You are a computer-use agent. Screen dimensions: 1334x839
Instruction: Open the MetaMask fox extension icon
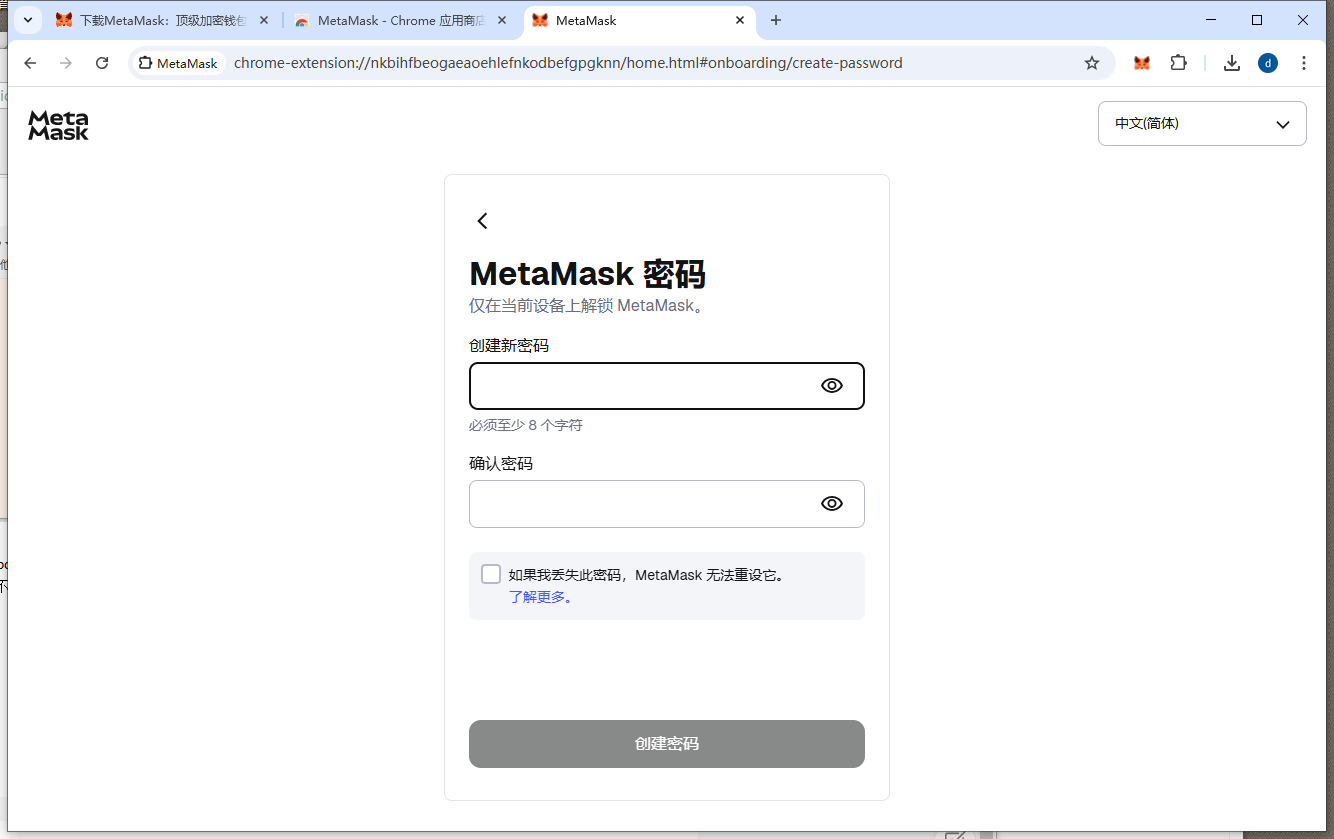[x=1142, y=63]
